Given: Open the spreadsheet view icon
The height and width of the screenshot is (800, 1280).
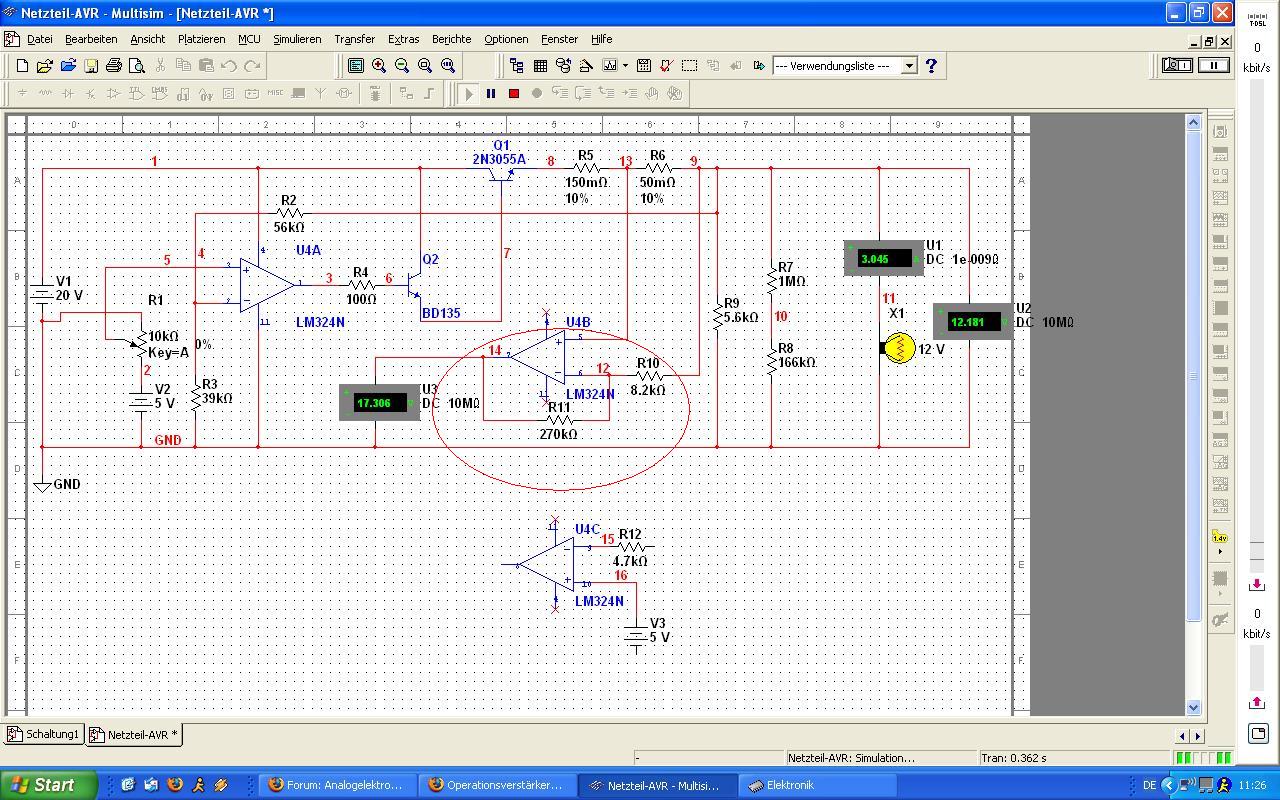Looking at the screenshot, I should click(x=540, y=66).
